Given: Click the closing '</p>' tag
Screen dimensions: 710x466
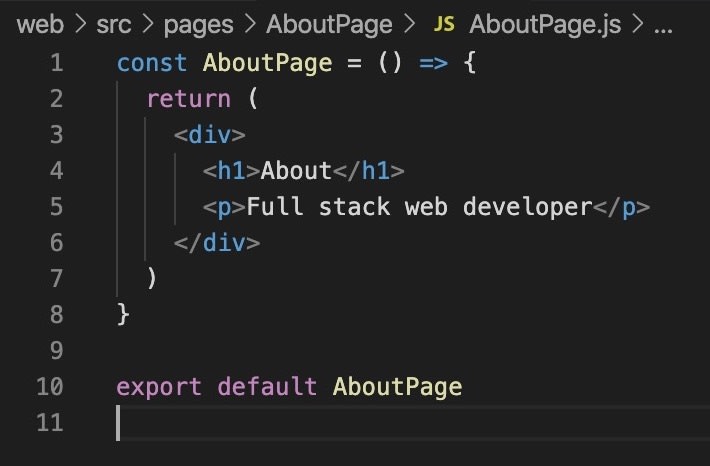Looking at the screenshot, I should pos(621,207).
